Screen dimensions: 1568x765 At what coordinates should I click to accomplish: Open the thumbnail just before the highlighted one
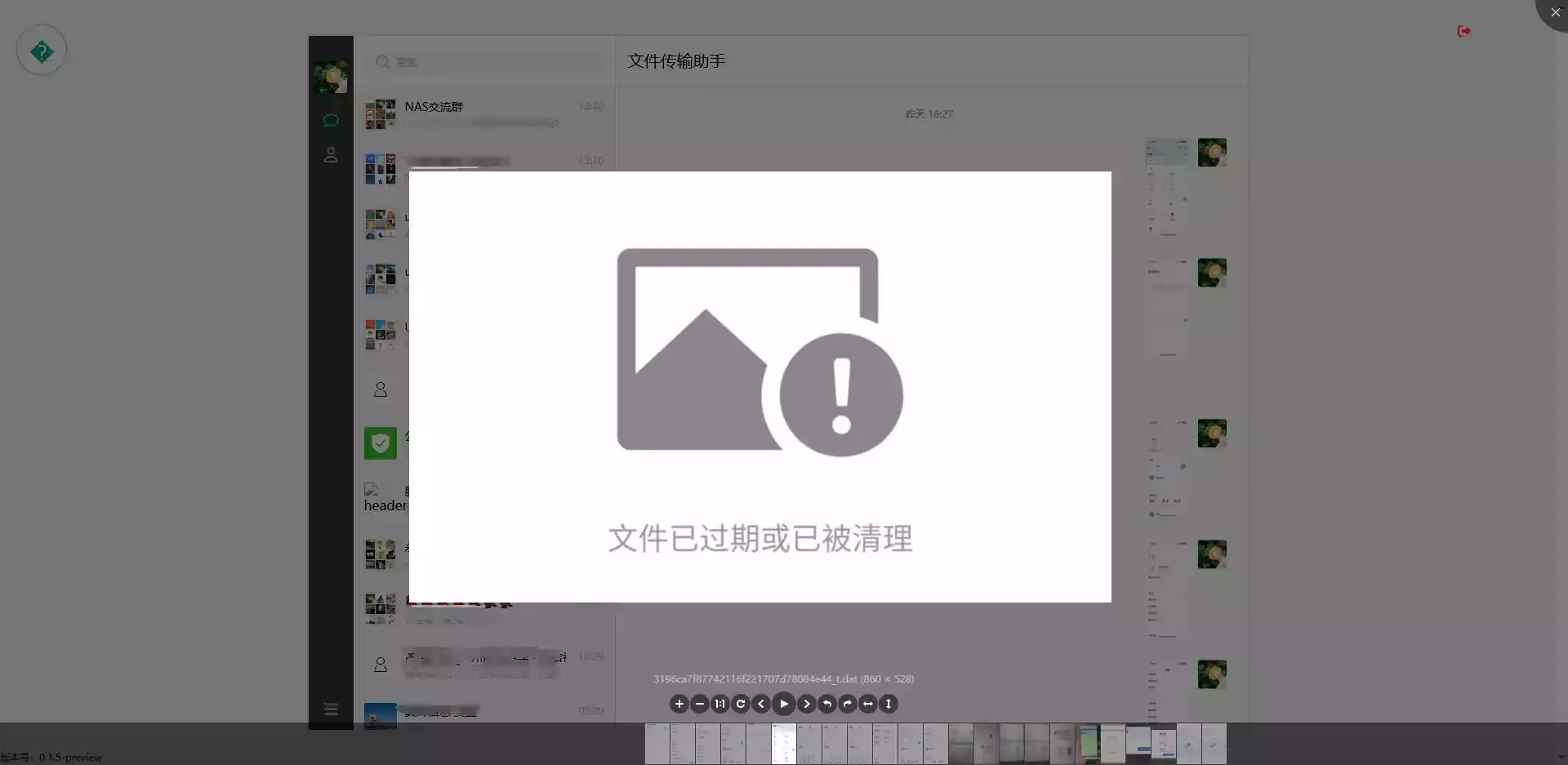[x=758, y=744]
